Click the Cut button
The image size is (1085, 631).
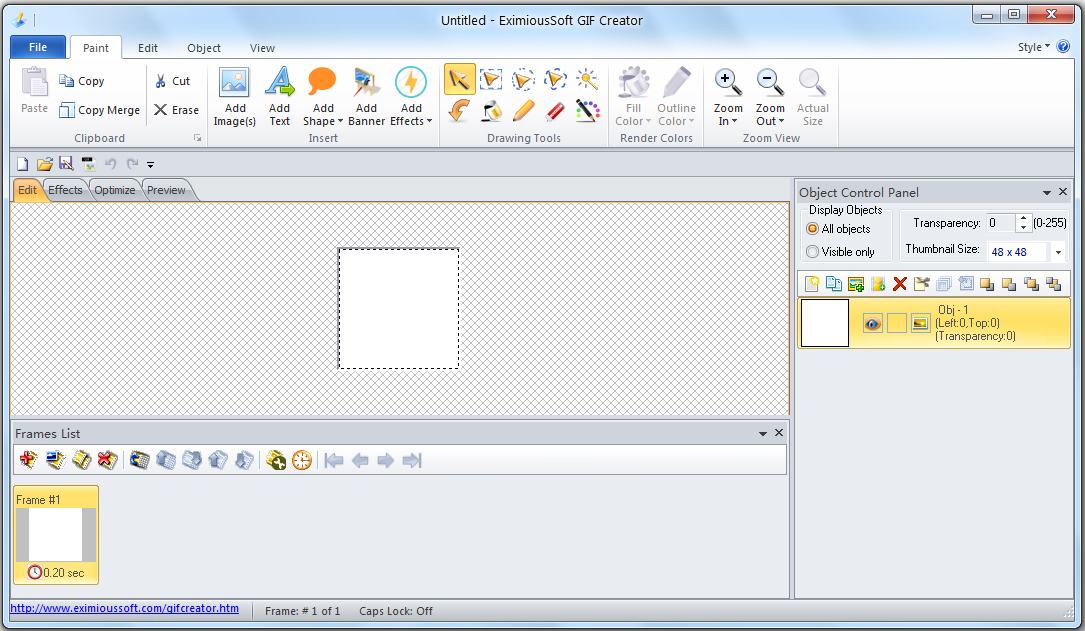click(x=172, y=81)
